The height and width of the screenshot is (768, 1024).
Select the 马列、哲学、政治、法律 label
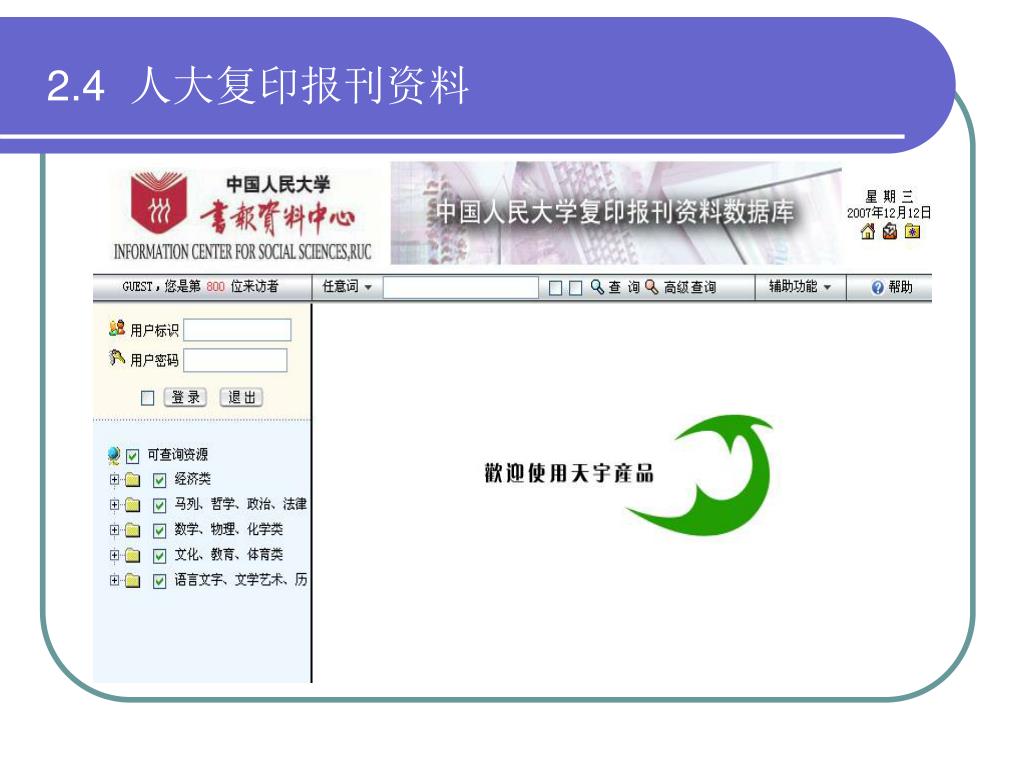point(240,504)
